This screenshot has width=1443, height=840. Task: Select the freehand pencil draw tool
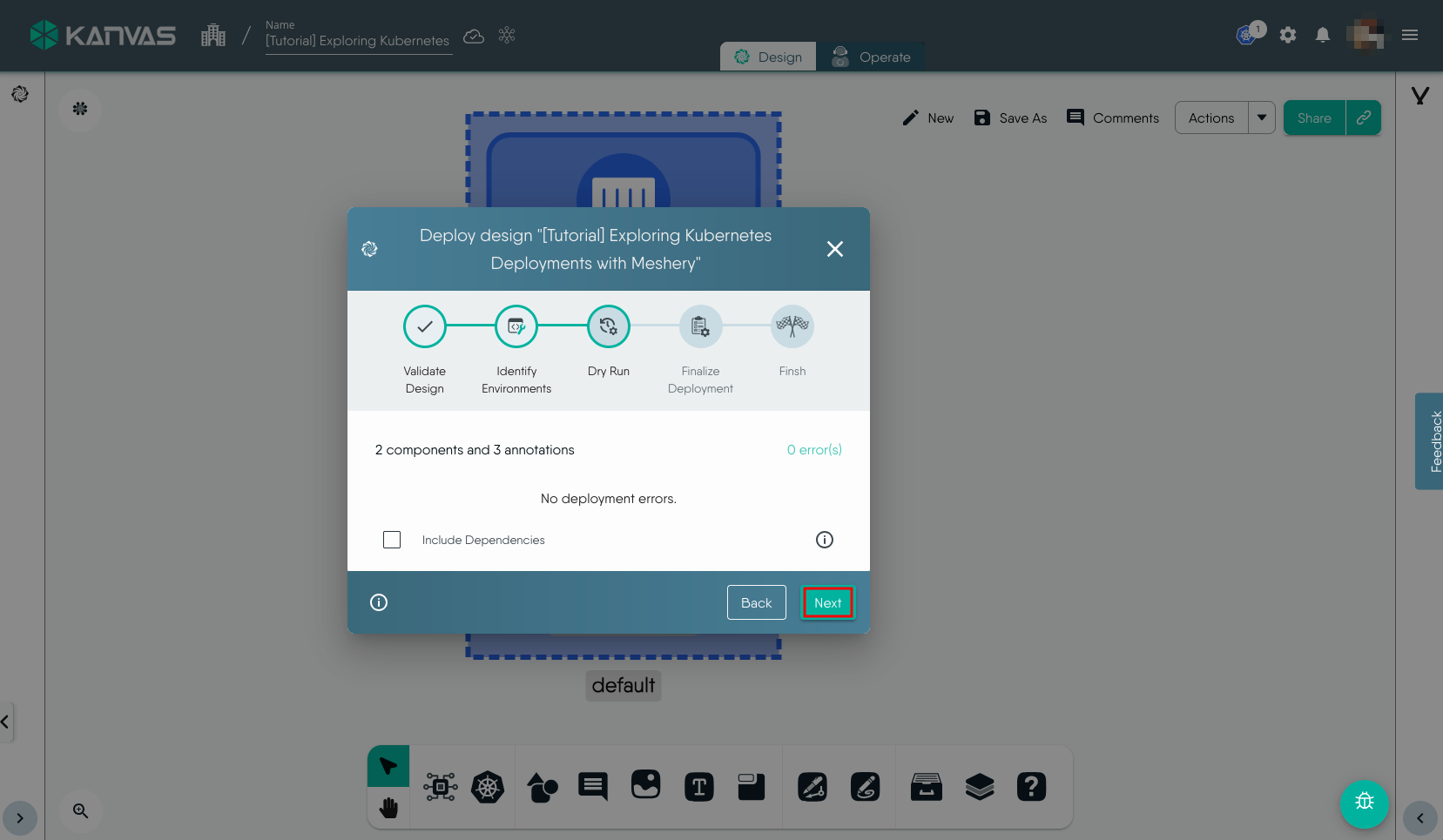tap(865, 788)
